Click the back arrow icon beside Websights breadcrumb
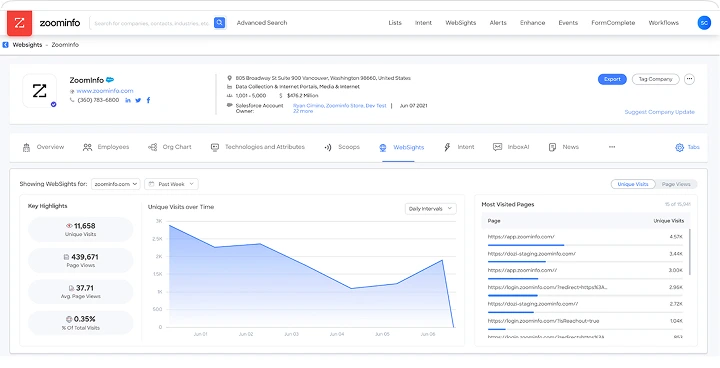Viewport: 720px width, 368px height. [x=6, y=45]
